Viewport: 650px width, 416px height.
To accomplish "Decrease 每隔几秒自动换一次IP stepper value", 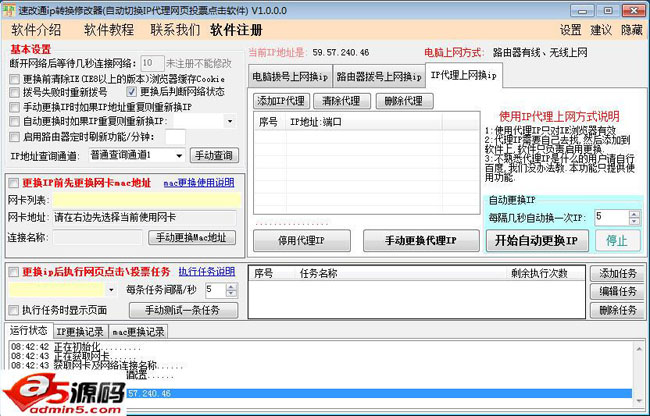I will coord(634,221).
